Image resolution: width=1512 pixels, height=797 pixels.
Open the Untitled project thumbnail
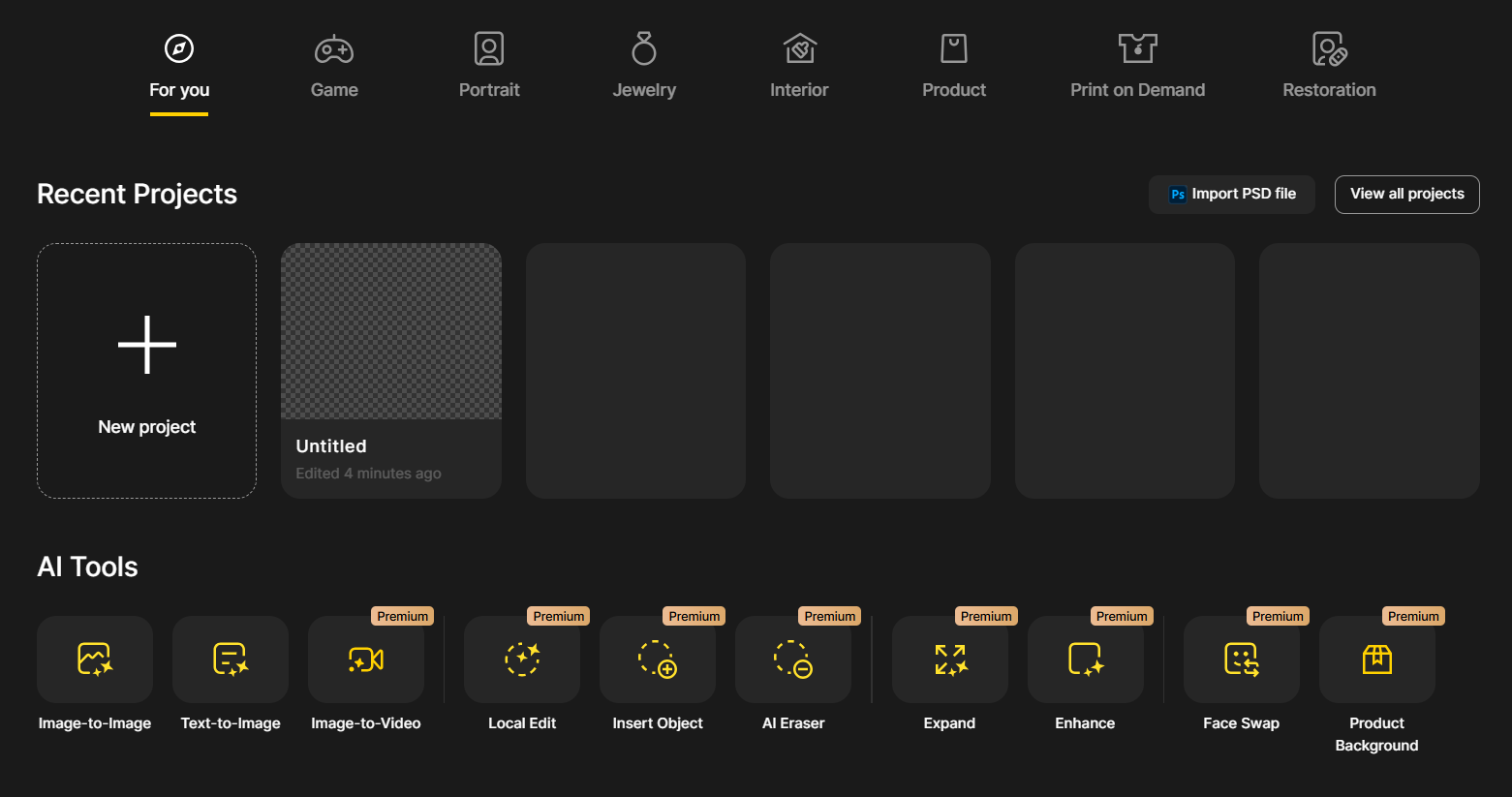point(391,331)
